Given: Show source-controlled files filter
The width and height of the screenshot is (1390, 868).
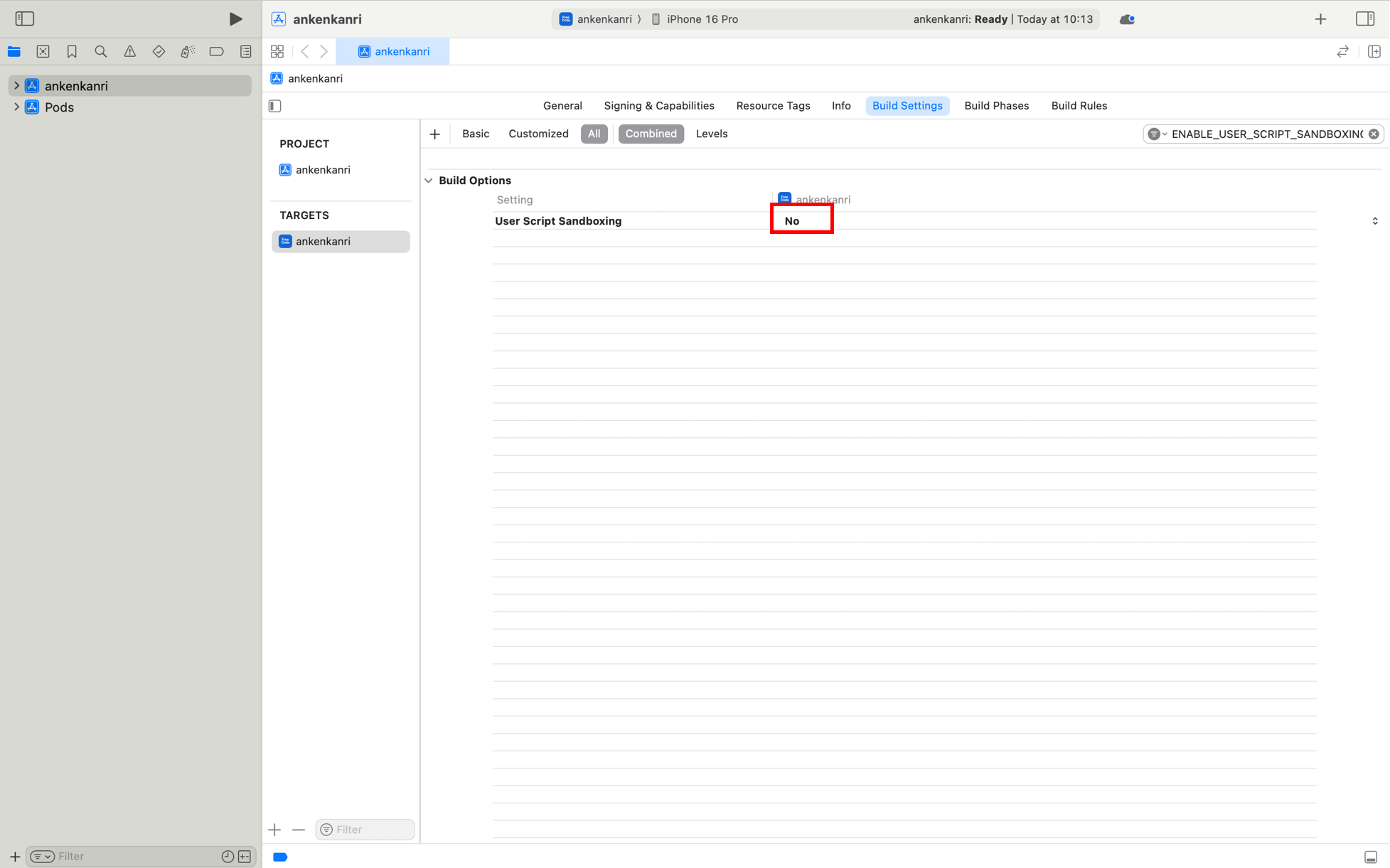Looking at the screenshot, I should tap(245, 857).
